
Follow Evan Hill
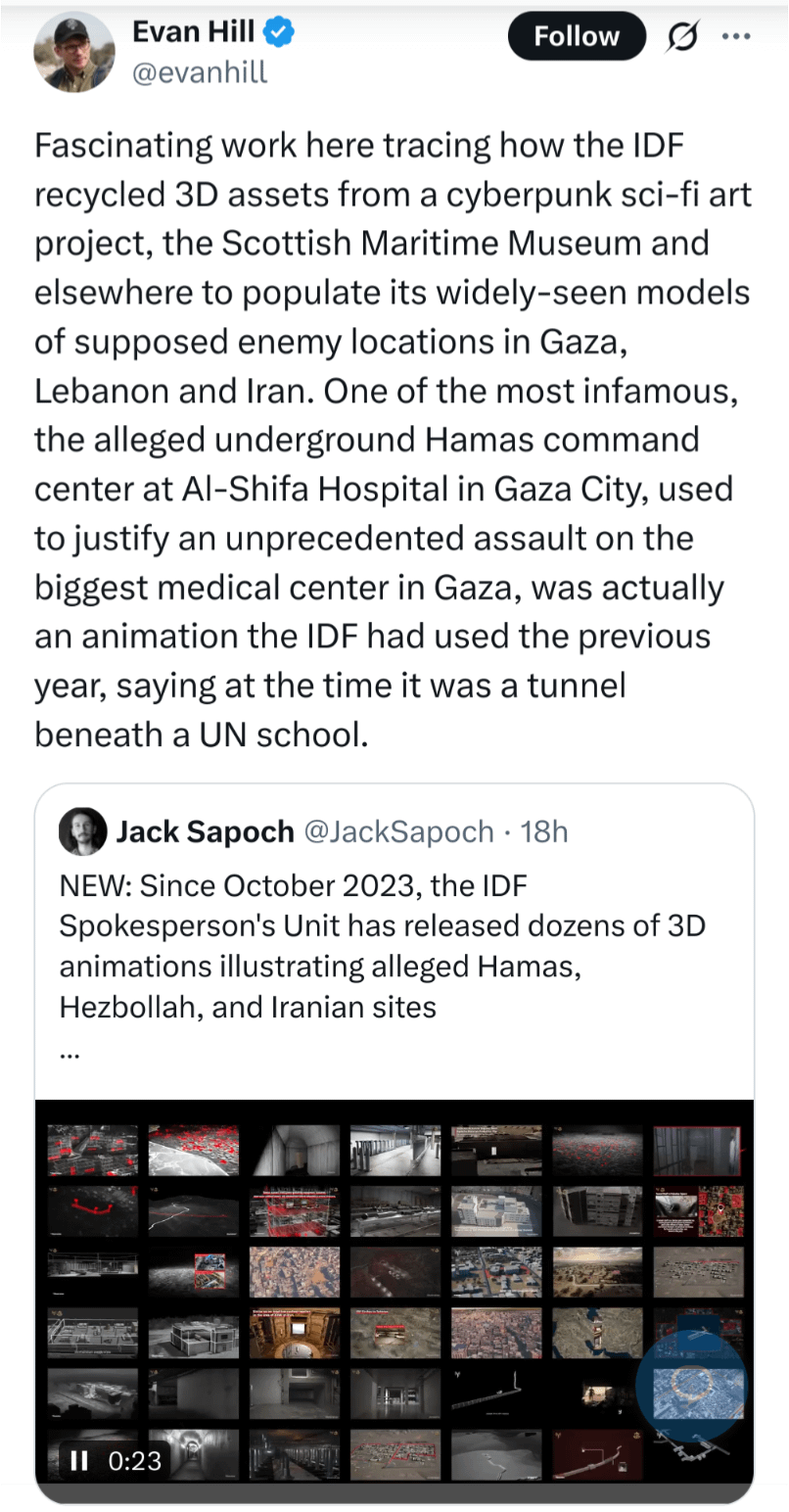577,36
